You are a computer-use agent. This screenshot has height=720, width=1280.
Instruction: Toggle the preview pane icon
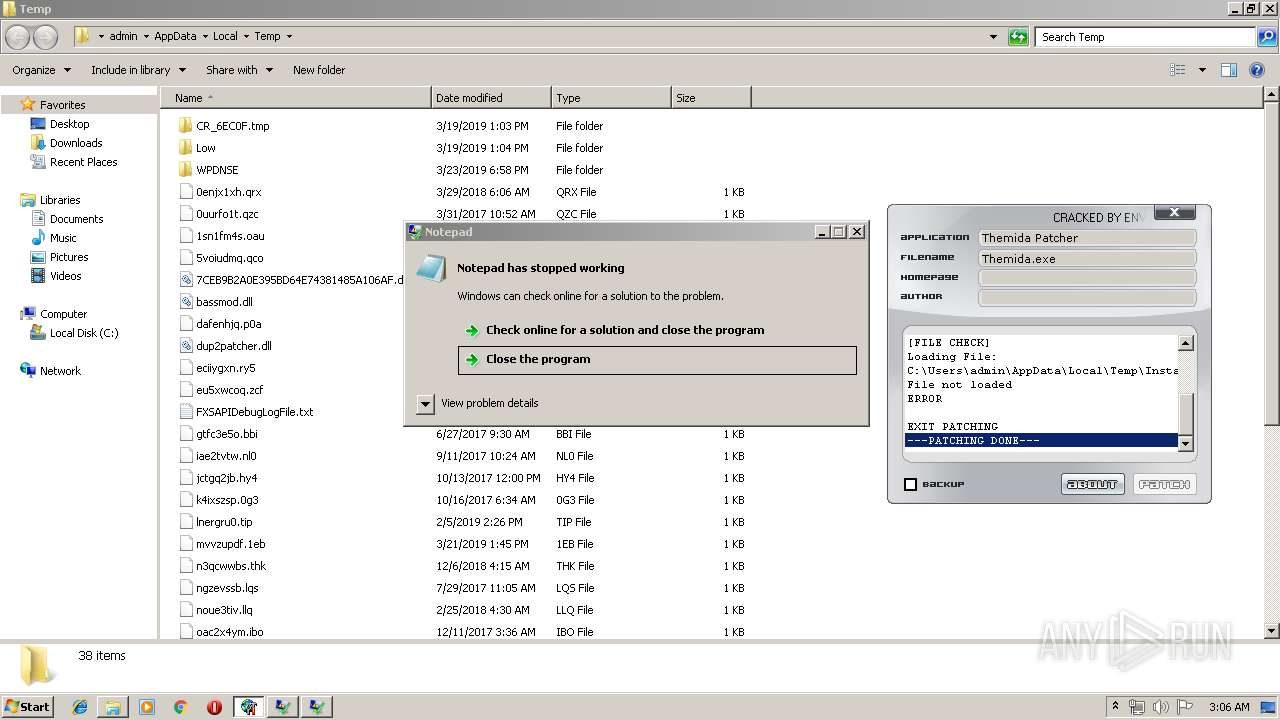click(x=1229, y=70)
